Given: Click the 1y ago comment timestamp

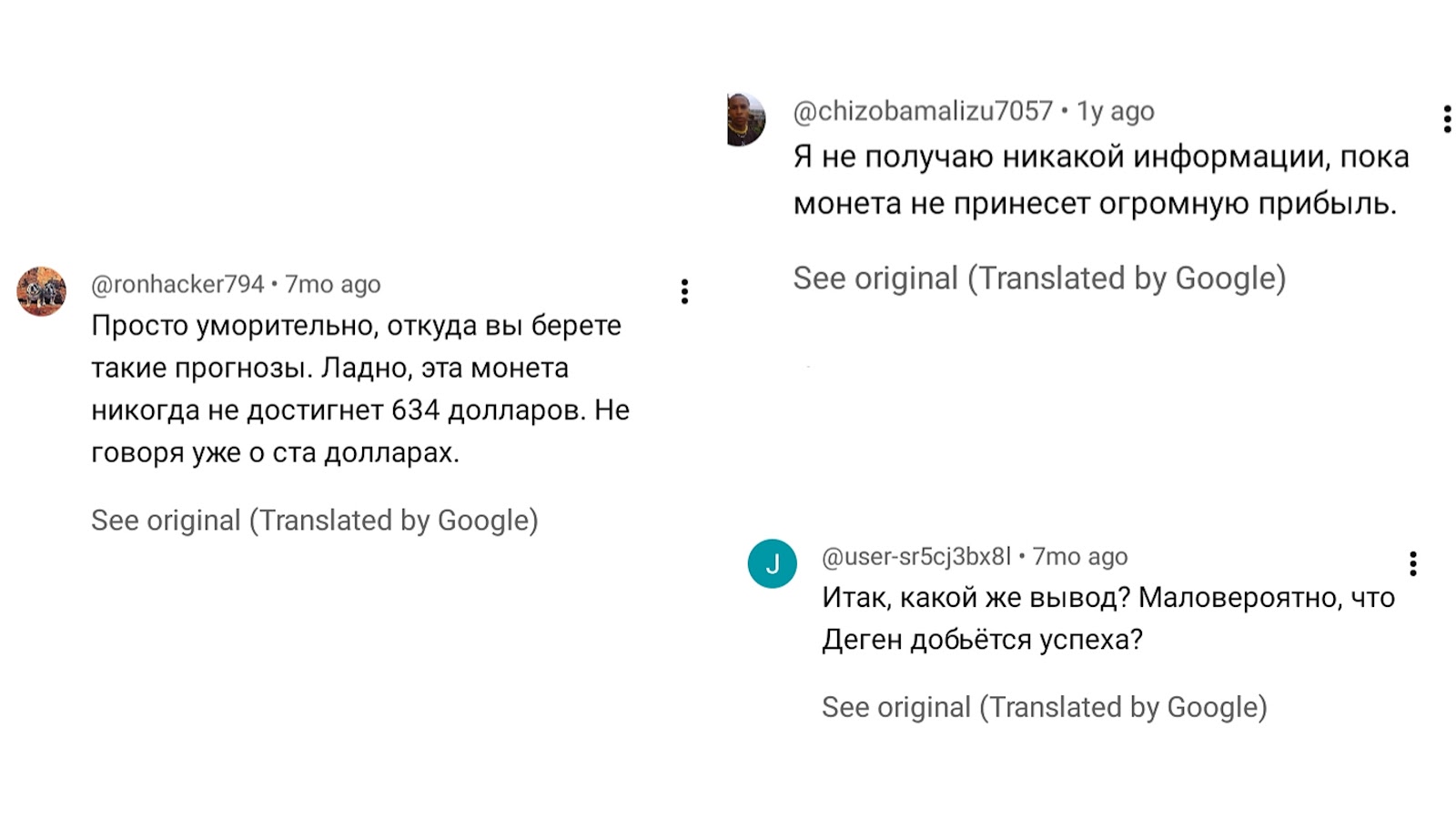Looking at the screenshot, I should coord(1116,111).
